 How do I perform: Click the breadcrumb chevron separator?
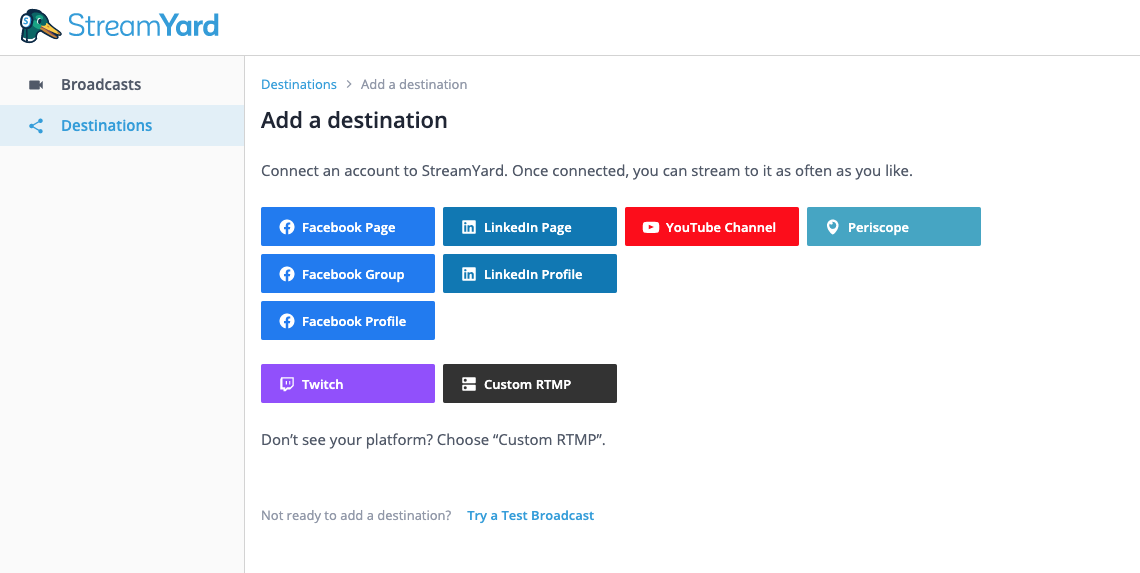349,85
